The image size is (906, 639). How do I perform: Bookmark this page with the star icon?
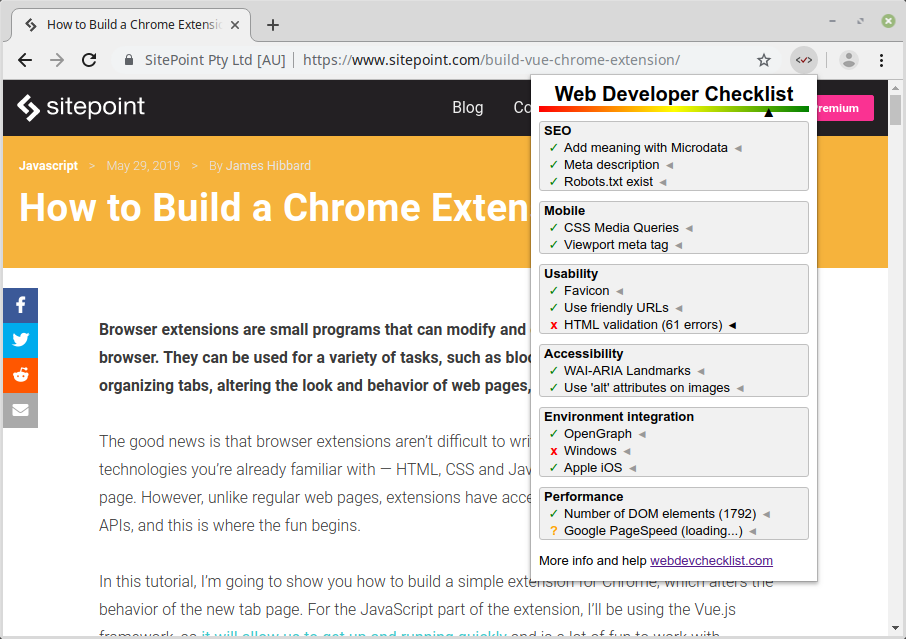764,60
